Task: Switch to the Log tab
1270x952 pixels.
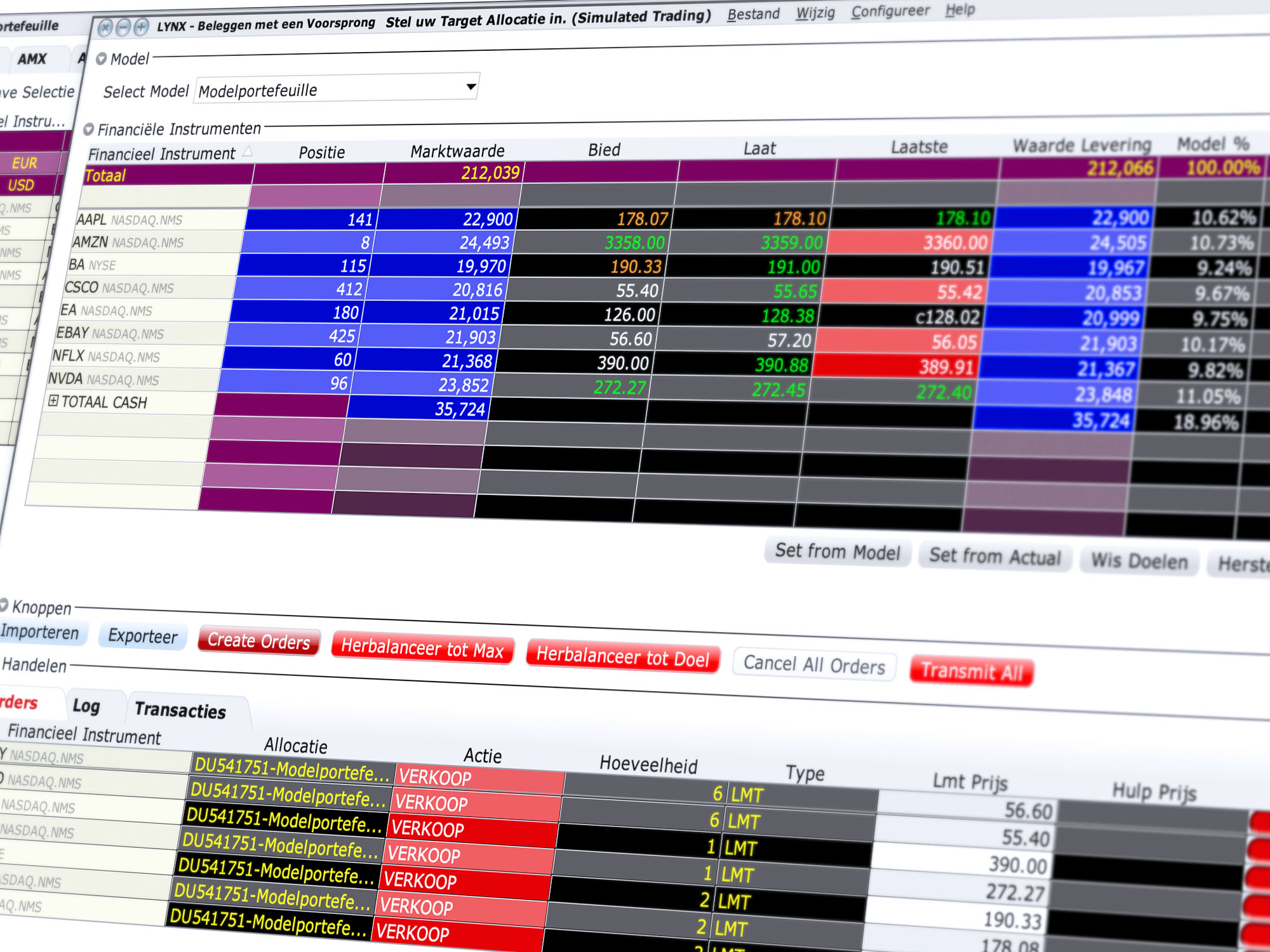Action: click(x=86, y=706)
